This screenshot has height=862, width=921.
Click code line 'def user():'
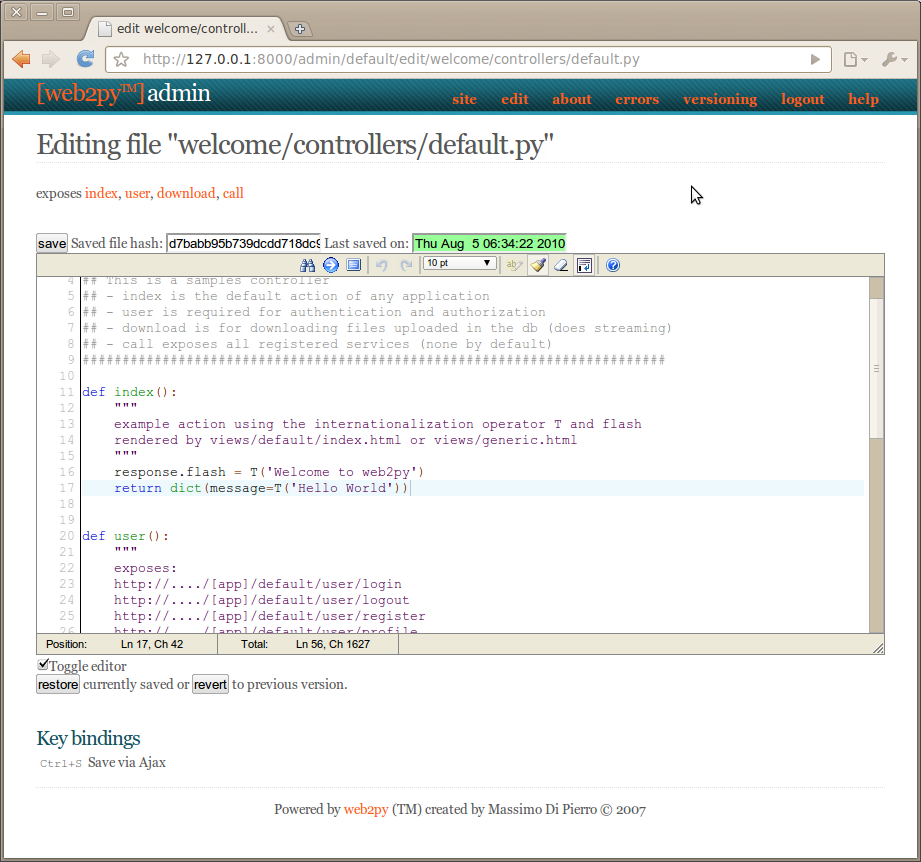[x=125, y=536]
